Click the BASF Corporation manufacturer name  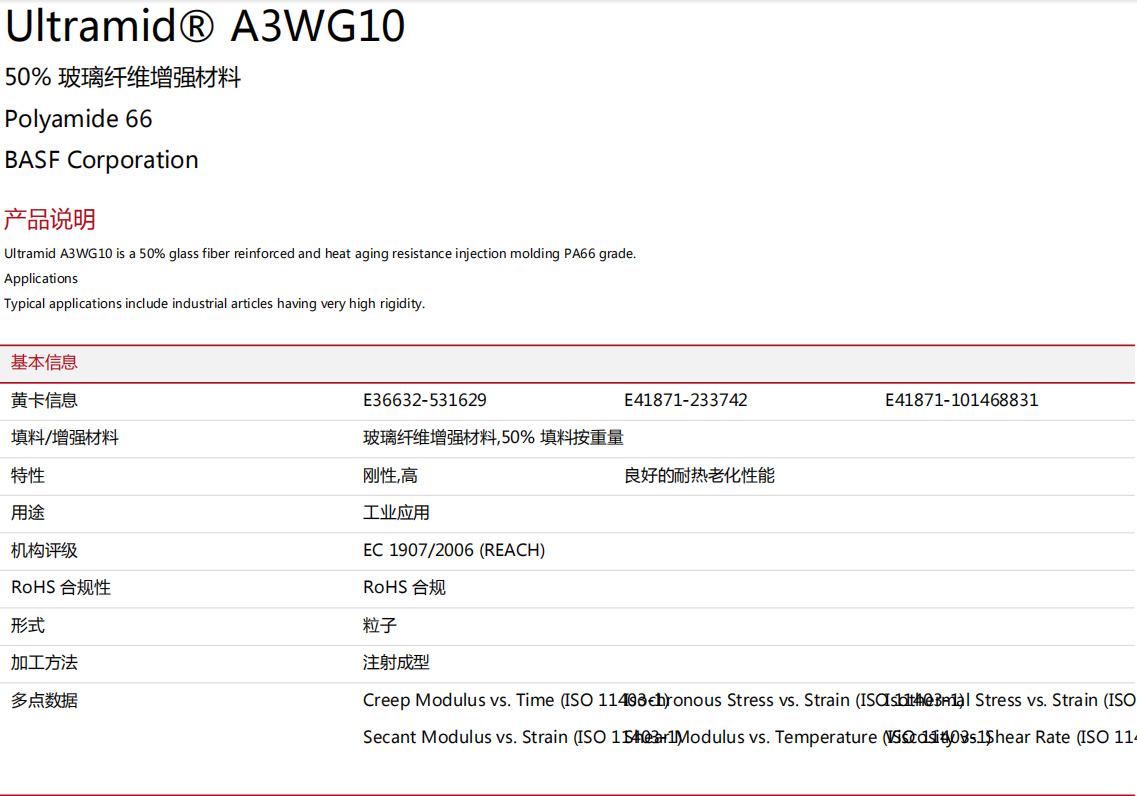coord(101,160)
